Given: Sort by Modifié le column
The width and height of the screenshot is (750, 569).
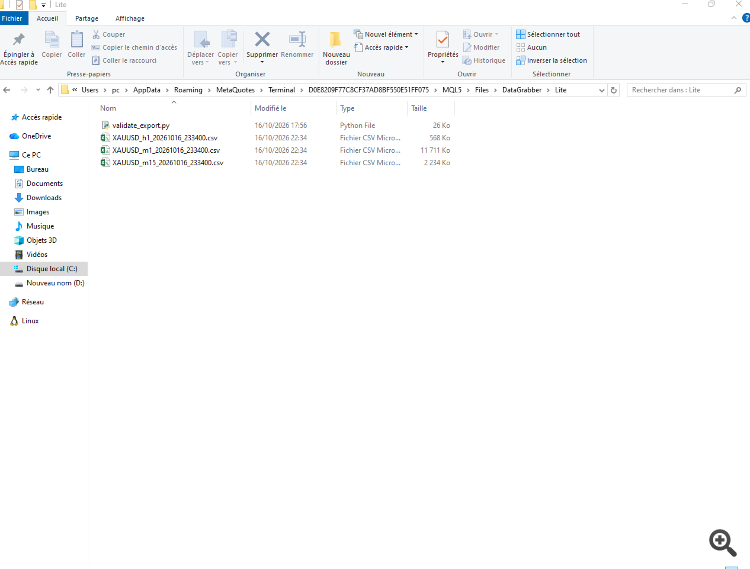Looking at the screenshot, I should [x=270, y=108].
